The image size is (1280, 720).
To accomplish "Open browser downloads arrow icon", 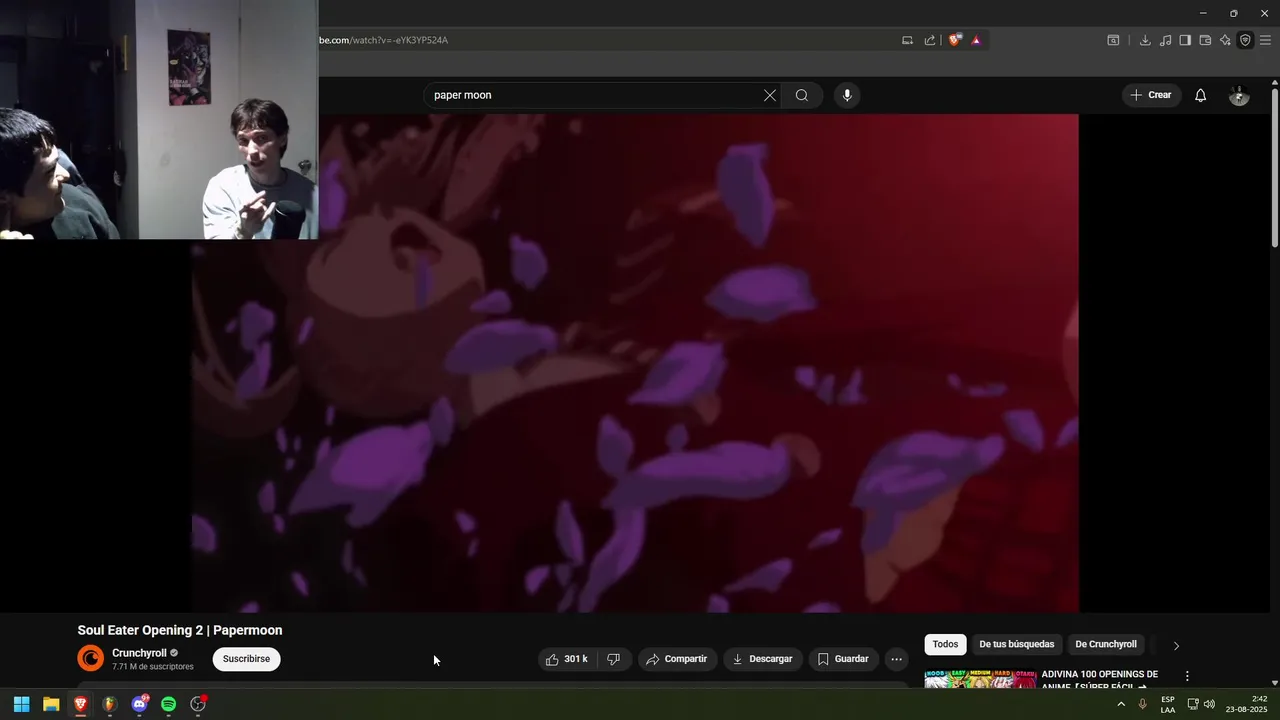I will [x=1145, y=40].
